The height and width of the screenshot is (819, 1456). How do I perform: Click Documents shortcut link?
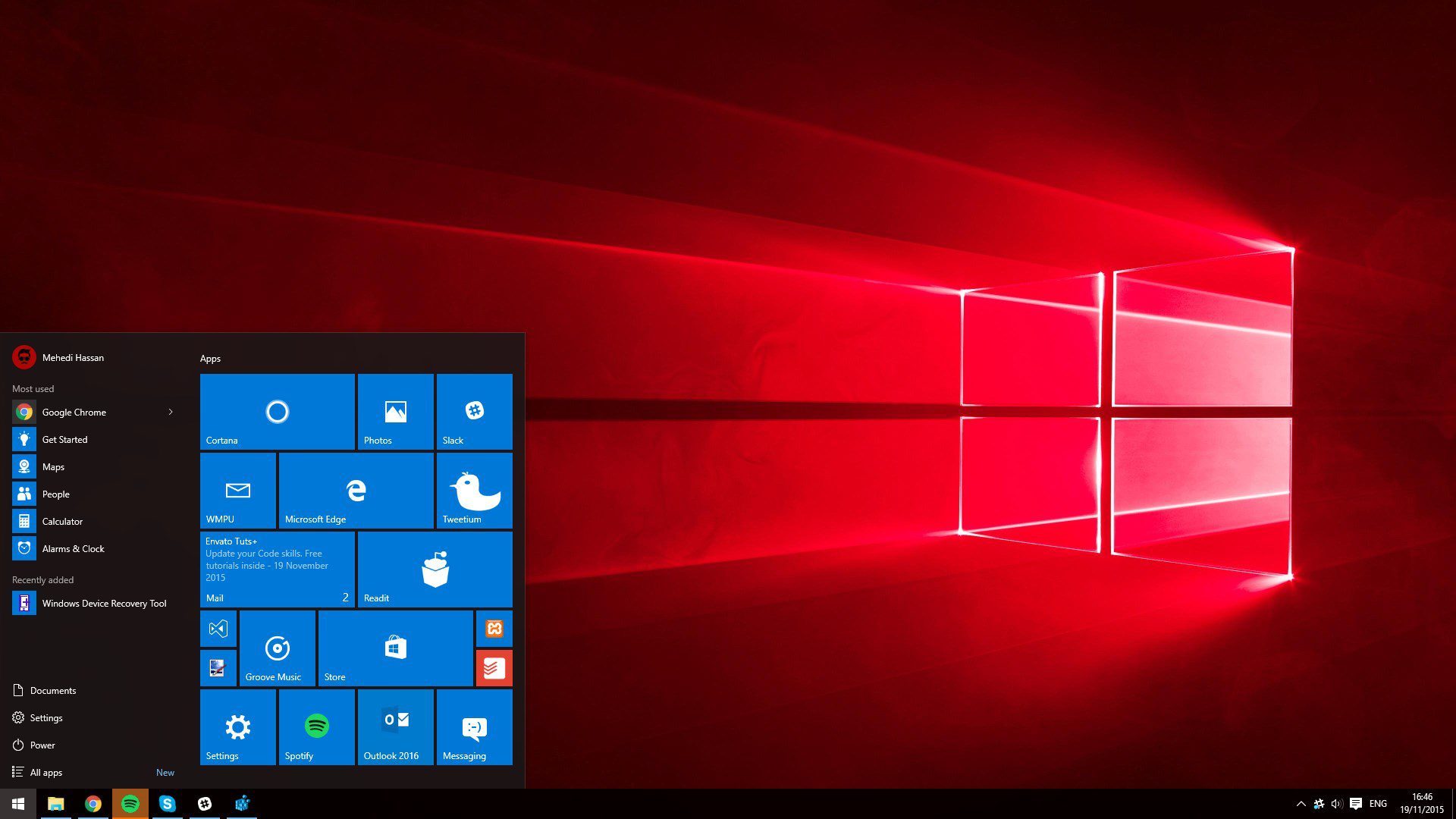coord(52,690)
